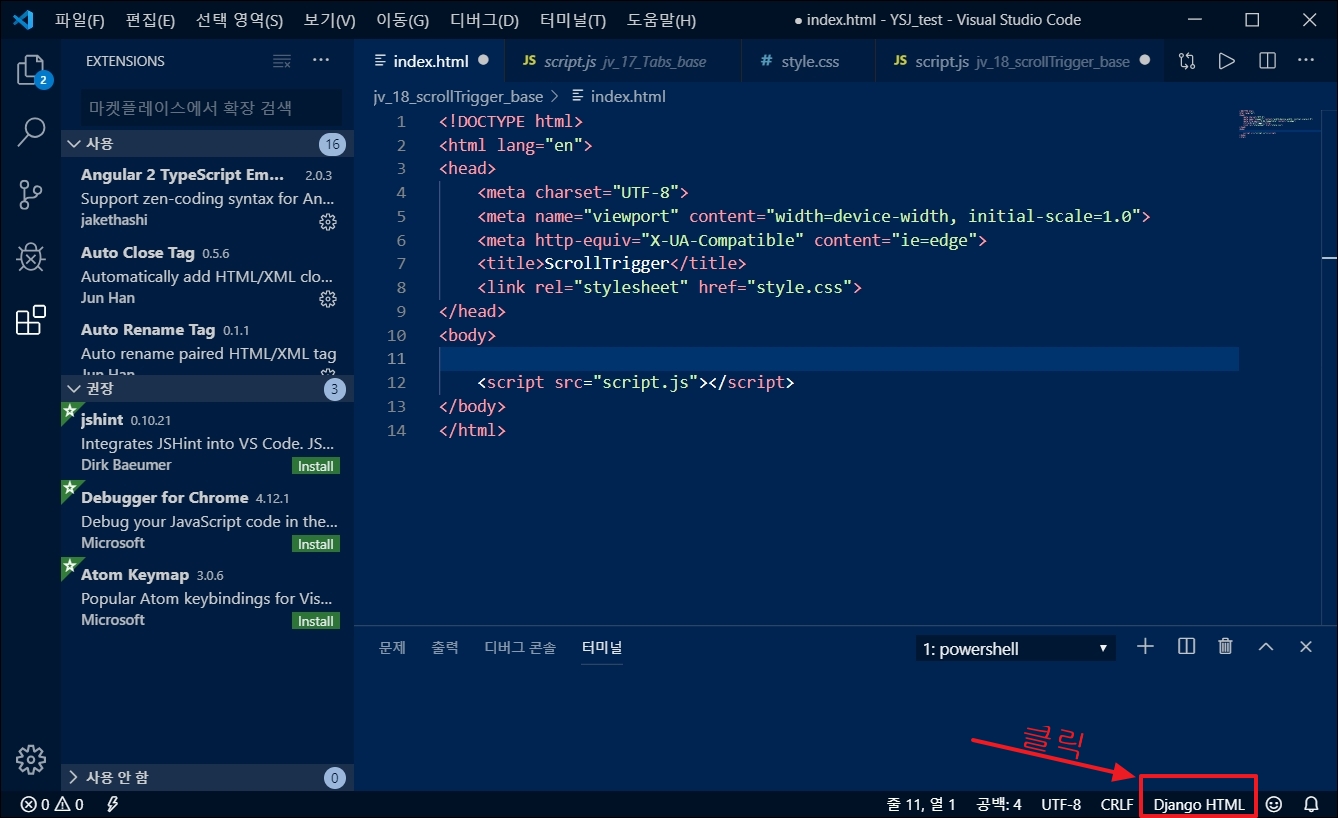Change encoding UTF-8 in status bar

(1061, 804)
